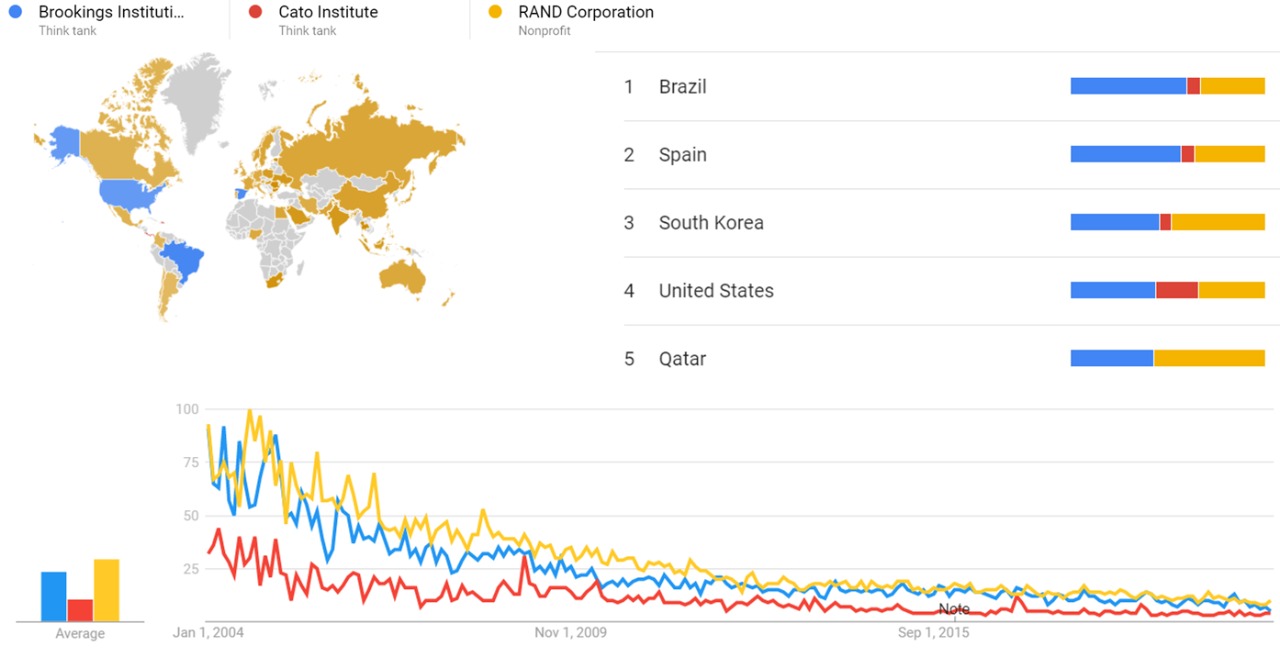Click the yellow Average bar for RAND

(106, 590)
